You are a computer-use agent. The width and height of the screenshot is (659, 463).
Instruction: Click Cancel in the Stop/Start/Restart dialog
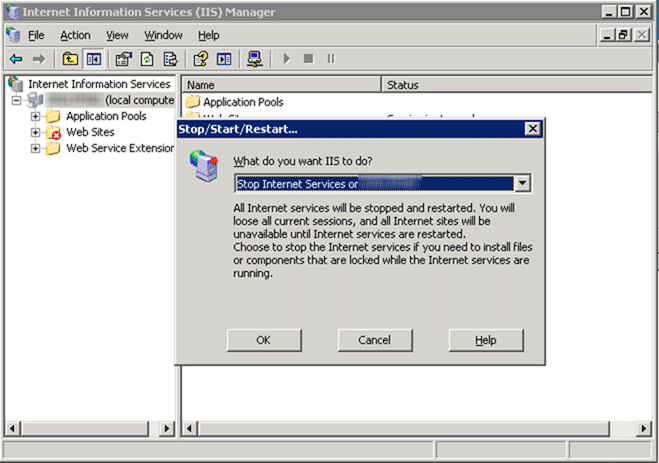click(375, 340)
